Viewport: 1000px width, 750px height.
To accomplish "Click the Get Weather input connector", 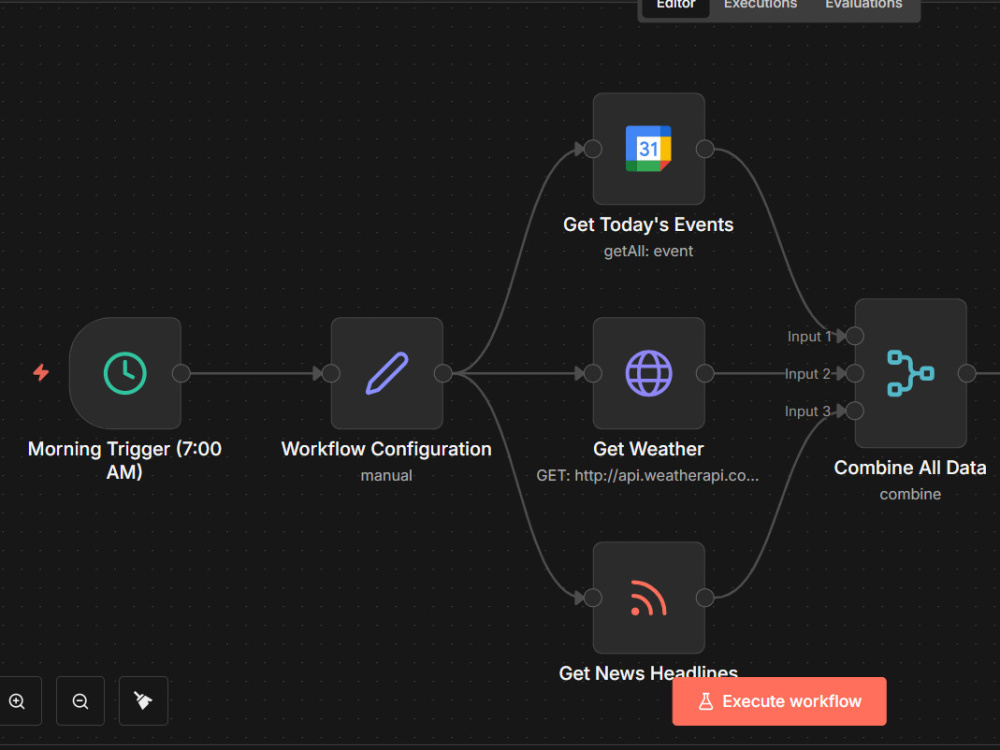I will (x=593, y=373).
